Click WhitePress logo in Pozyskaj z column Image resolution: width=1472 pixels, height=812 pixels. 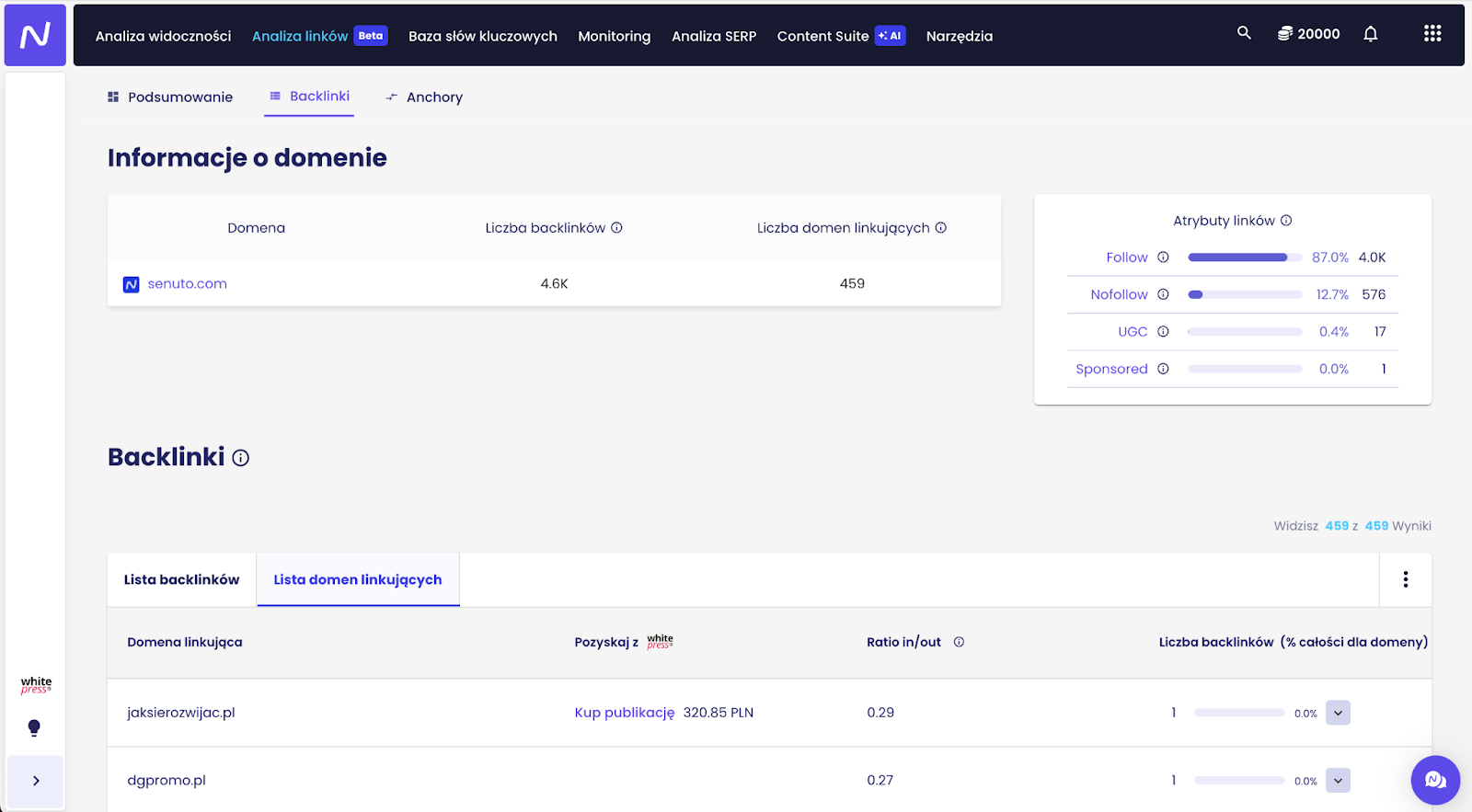coord(660,641)
